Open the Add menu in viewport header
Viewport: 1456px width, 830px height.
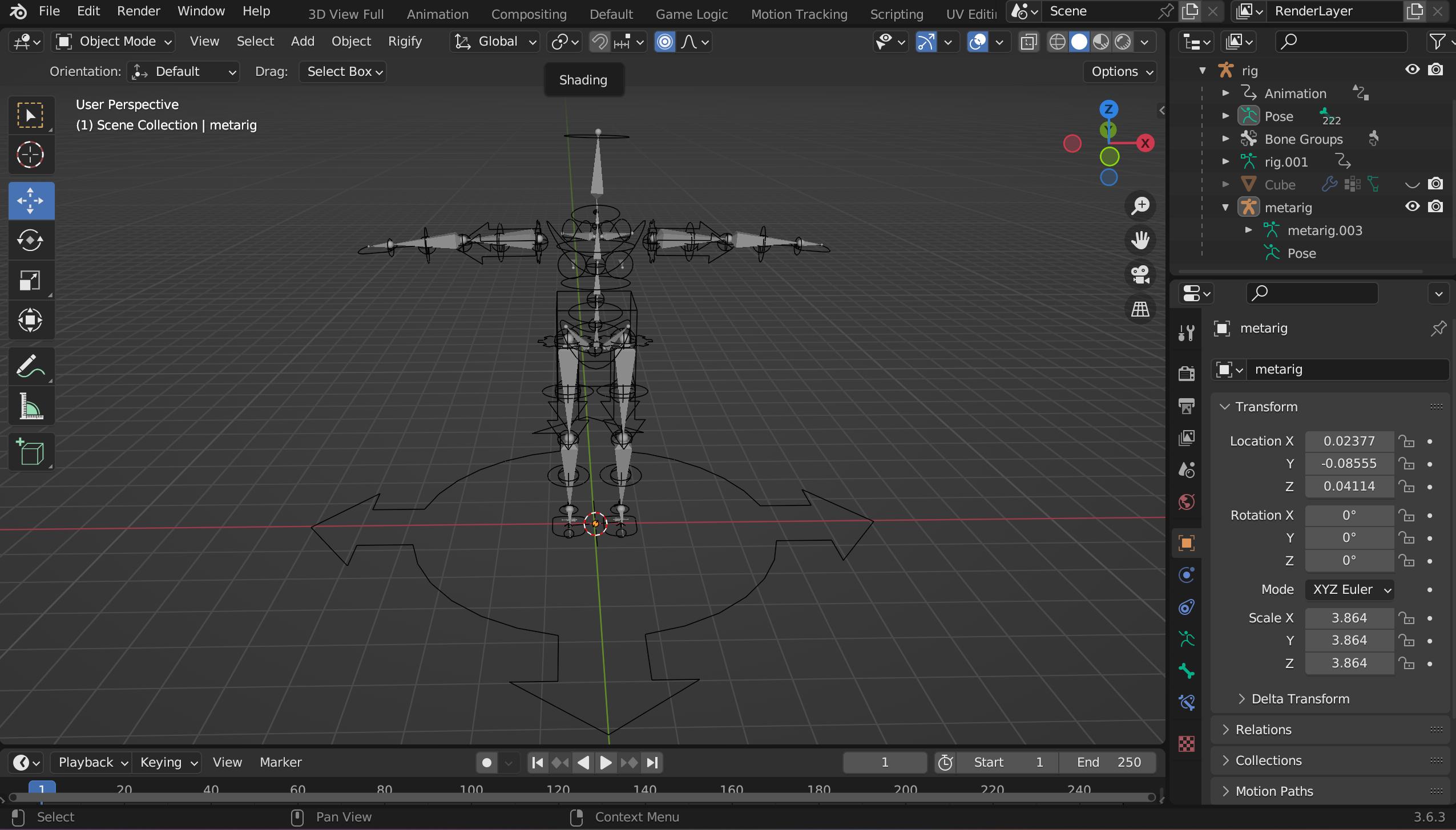303,42
